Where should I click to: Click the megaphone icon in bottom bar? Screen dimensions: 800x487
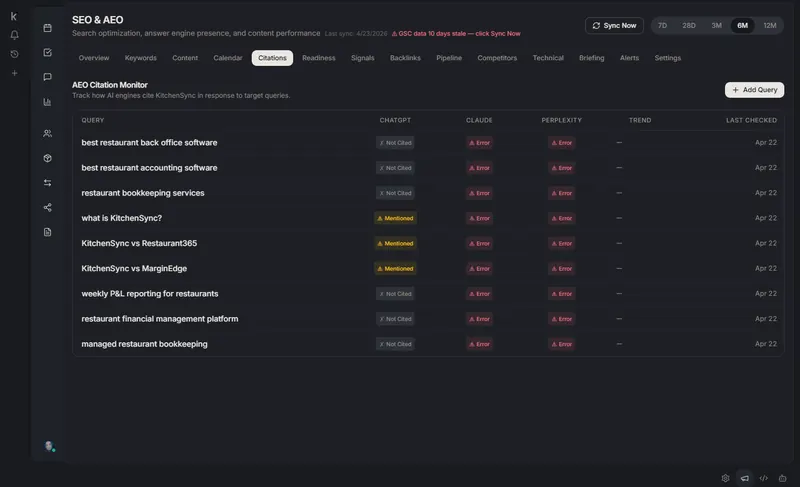click(744, 478)
